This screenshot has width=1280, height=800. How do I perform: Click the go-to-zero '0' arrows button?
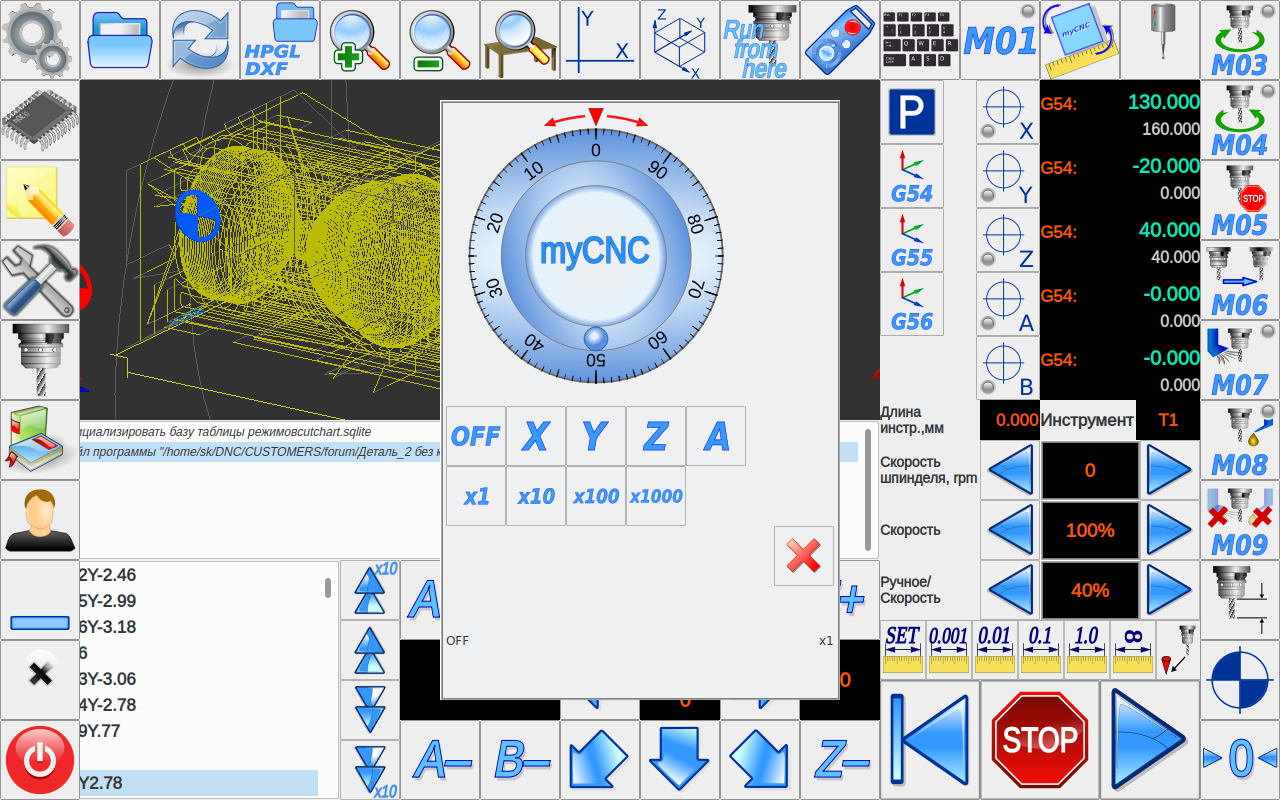tap(1240, 760)
